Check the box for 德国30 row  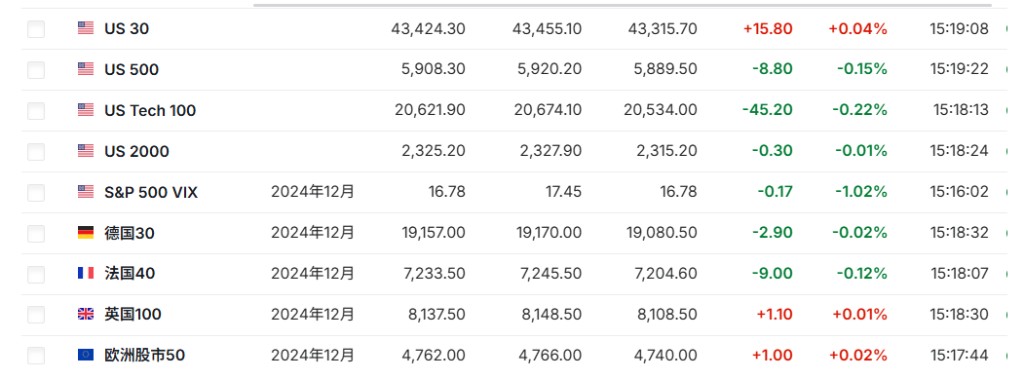(x=36, y=233)
